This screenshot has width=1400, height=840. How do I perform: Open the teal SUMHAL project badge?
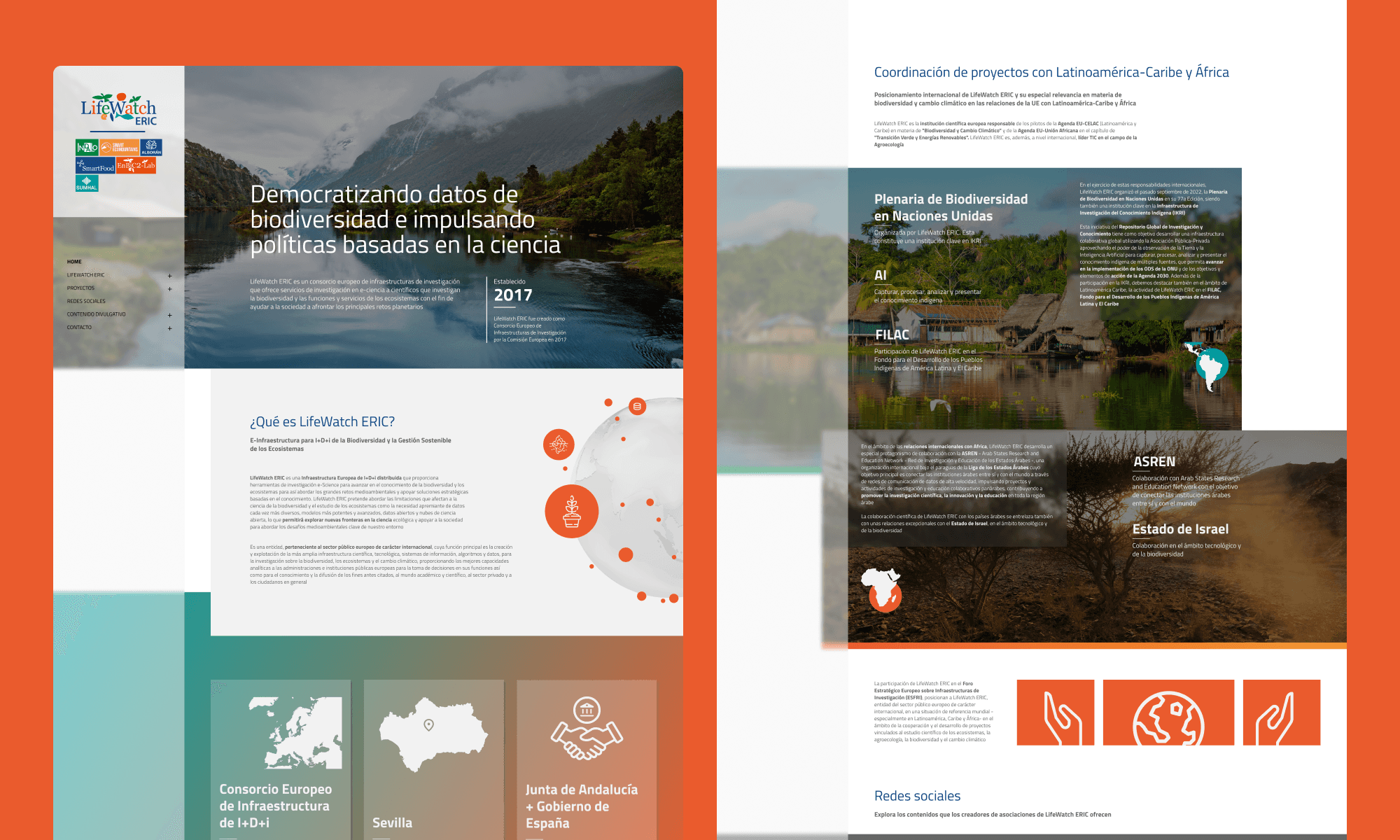(87, 183)
